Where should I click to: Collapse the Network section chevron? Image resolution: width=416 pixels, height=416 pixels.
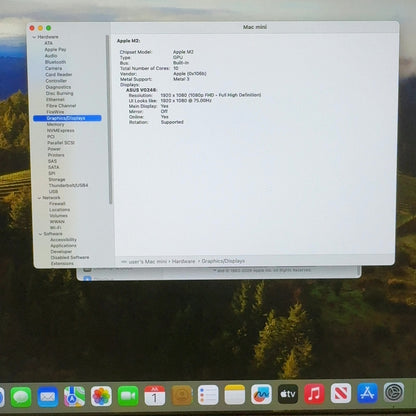39,198
